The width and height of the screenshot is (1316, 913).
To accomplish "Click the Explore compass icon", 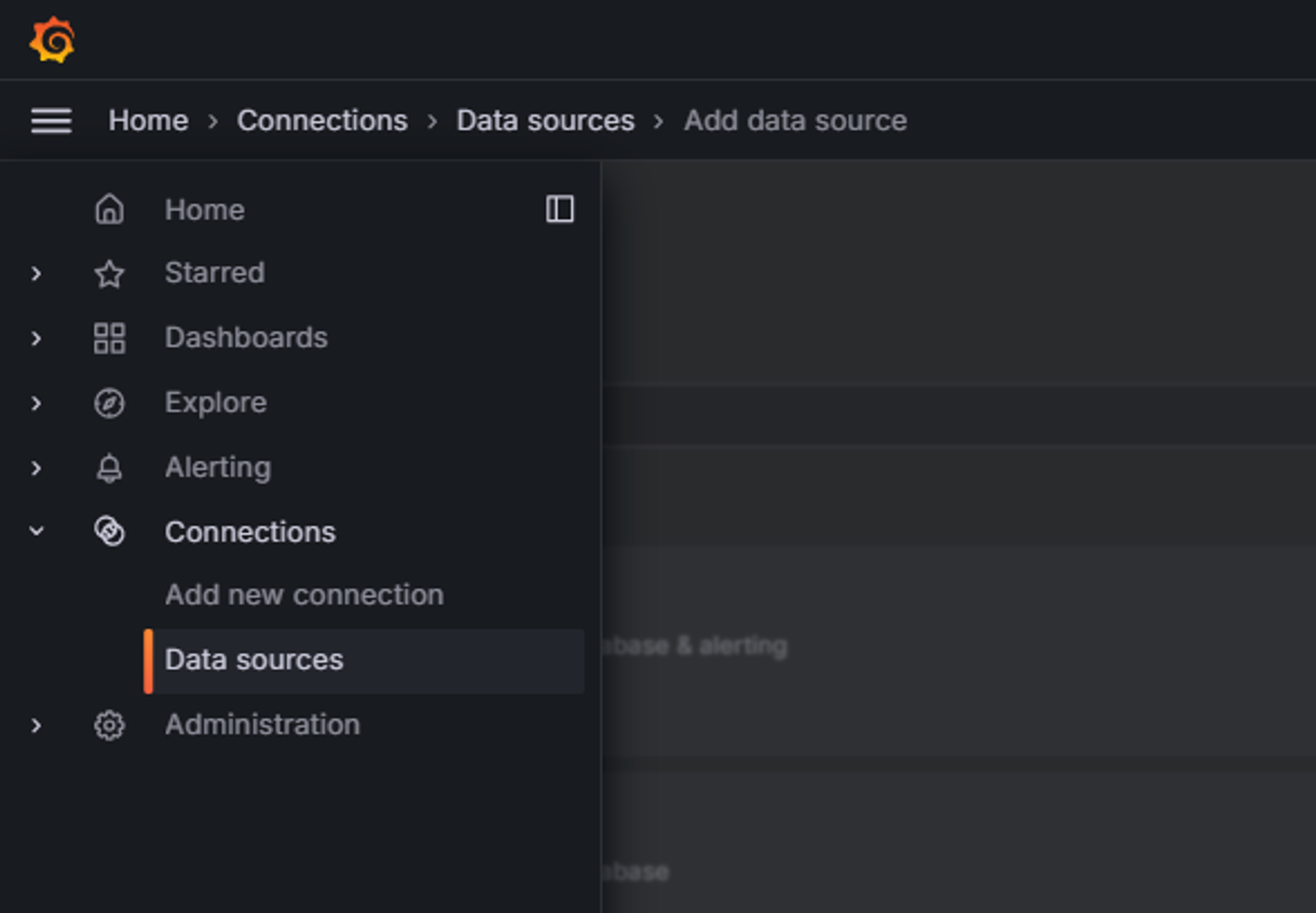I will (109, 403).
